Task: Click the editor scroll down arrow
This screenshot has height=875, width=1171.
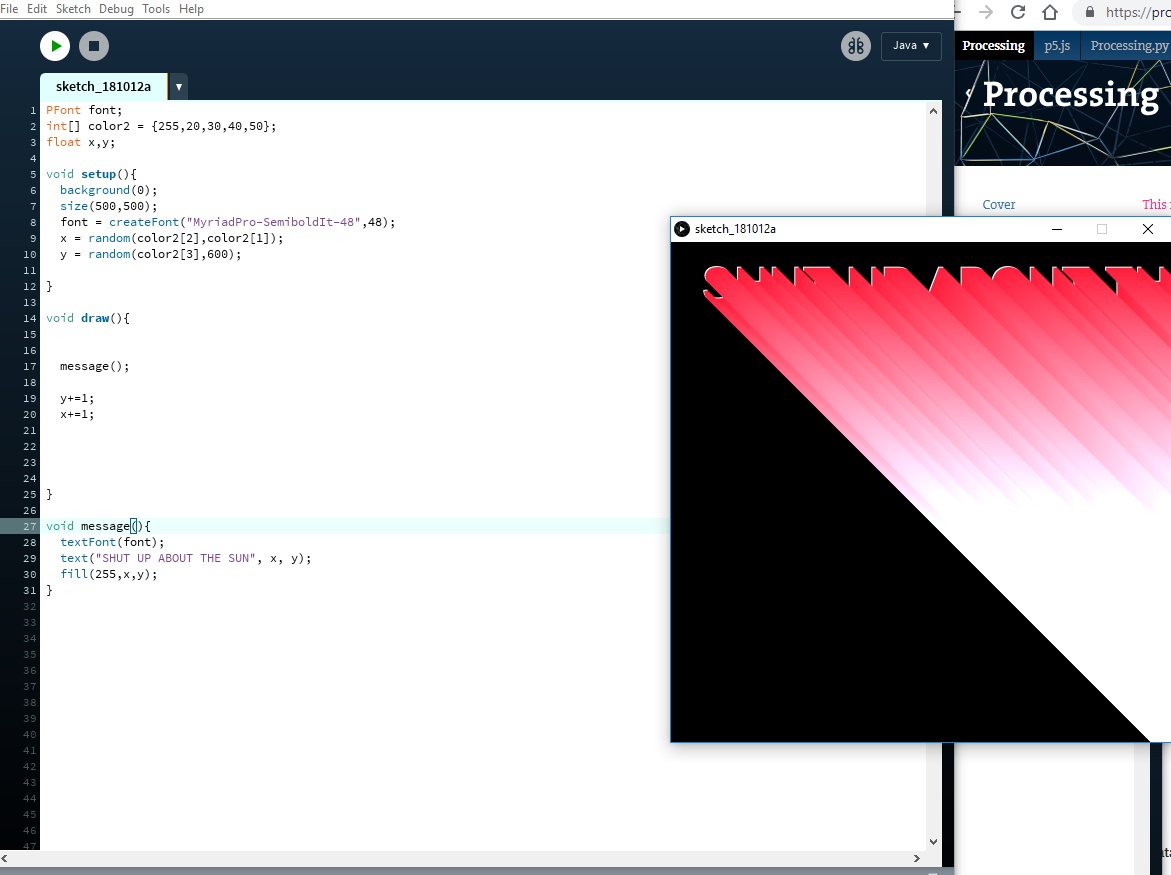Action: point(934,842)
